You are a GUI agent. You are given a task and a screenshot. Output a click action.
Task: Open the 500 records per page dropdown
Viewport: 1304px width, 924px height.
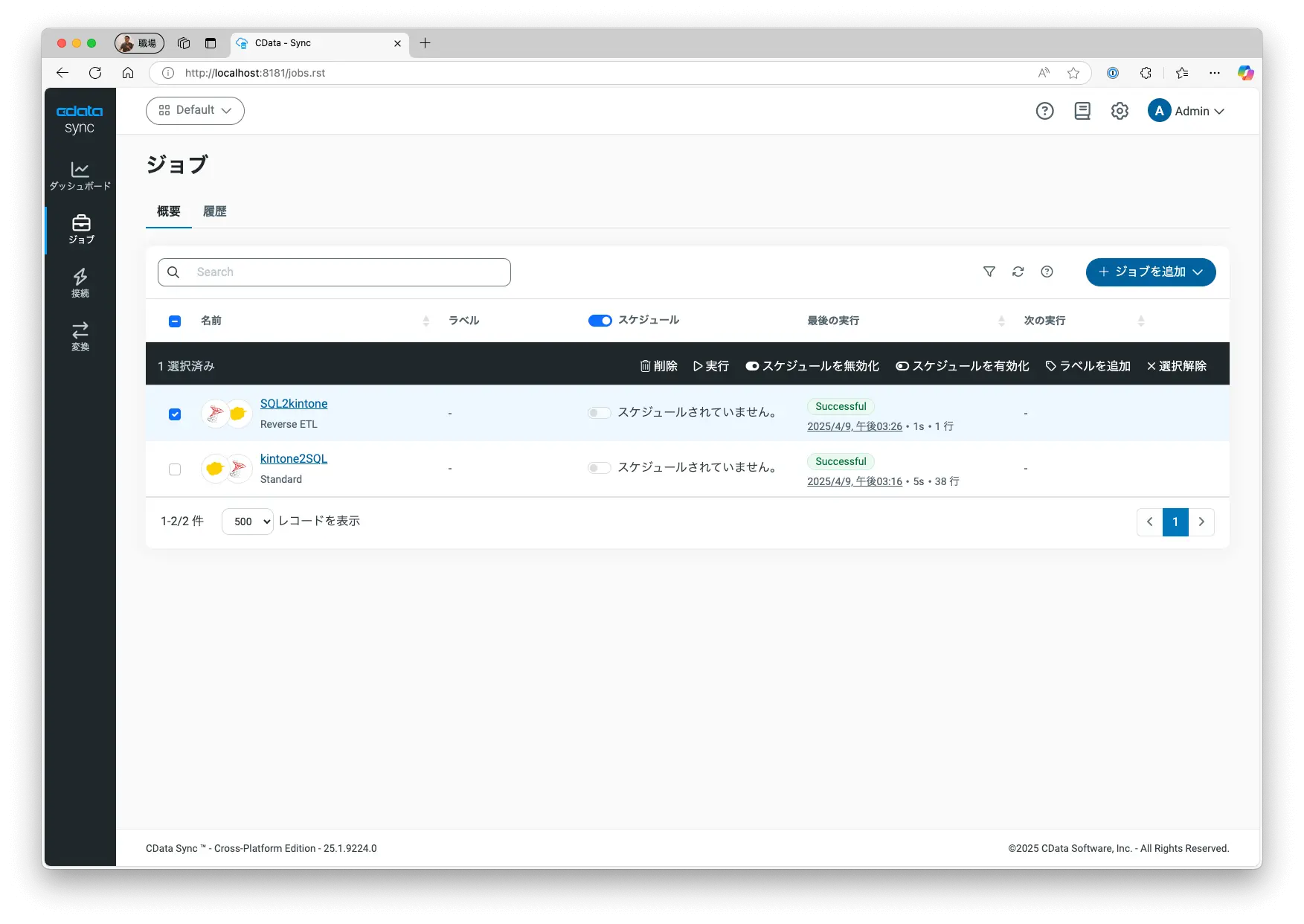(248, 522)
